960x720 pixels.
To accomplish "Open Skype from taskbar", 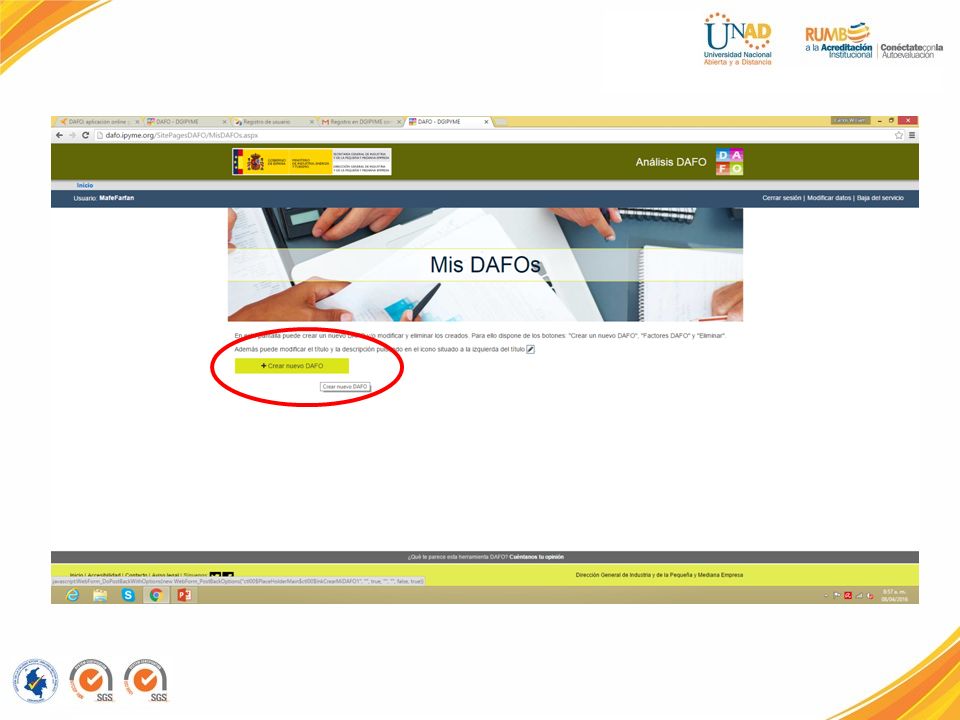I will coord(128,595).
